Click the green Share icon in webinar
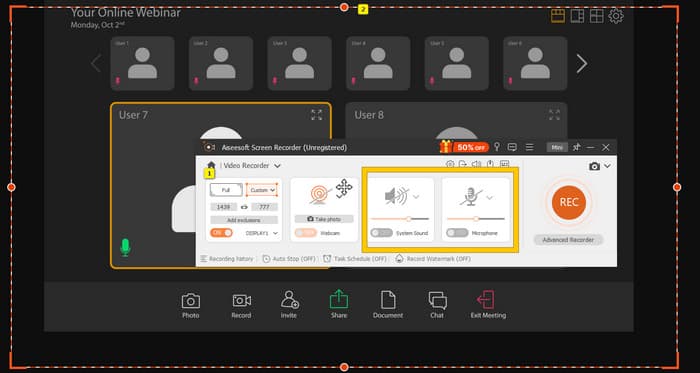This screenshot has width=700, height=373. click(x=339, y=299)
